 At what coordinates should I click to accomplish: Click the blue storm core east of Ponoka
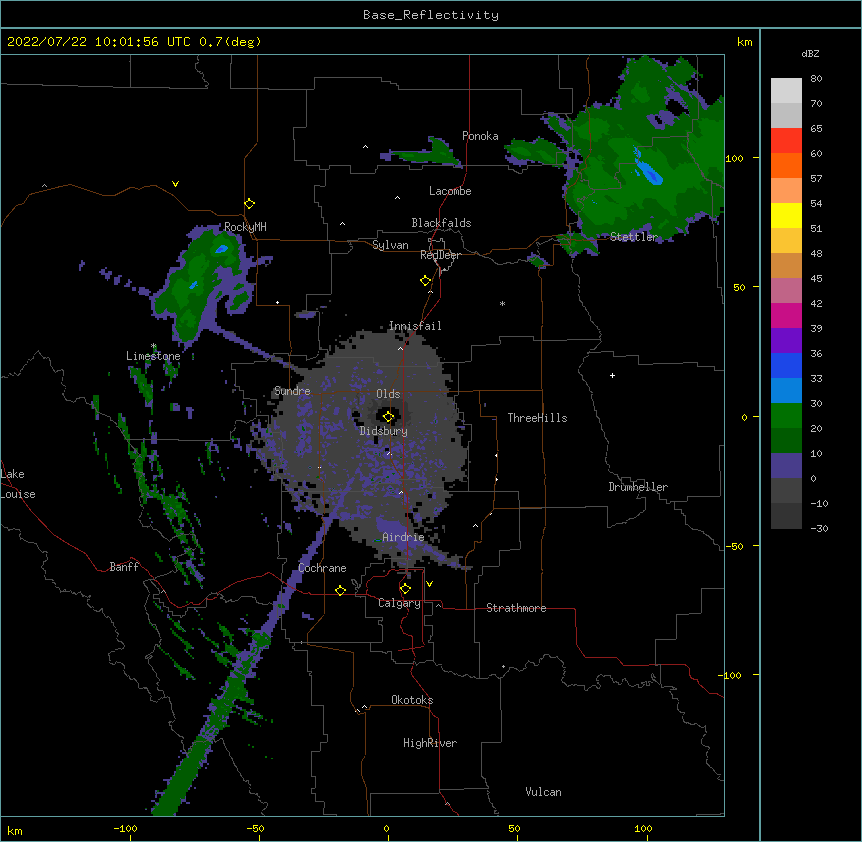[x=649, y=169]
